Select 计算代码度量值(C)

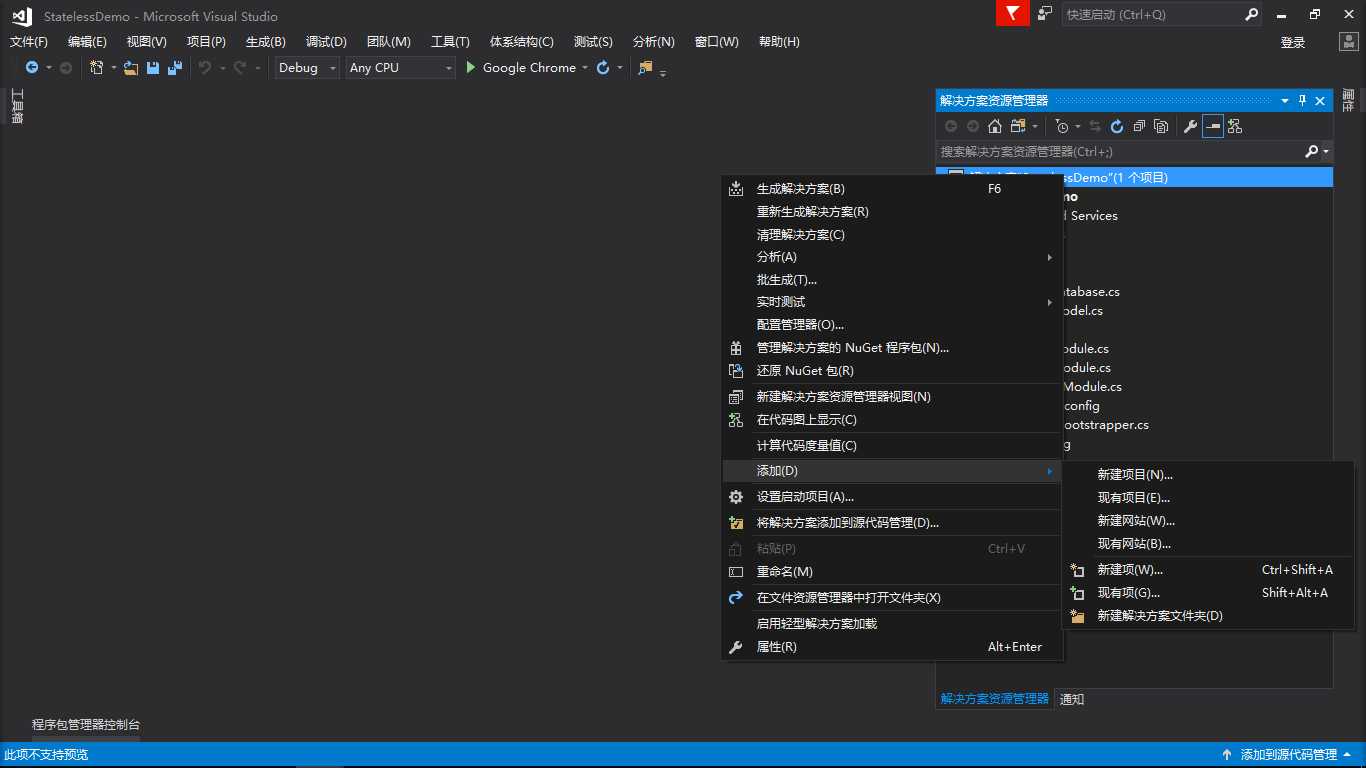pos(892,446)
